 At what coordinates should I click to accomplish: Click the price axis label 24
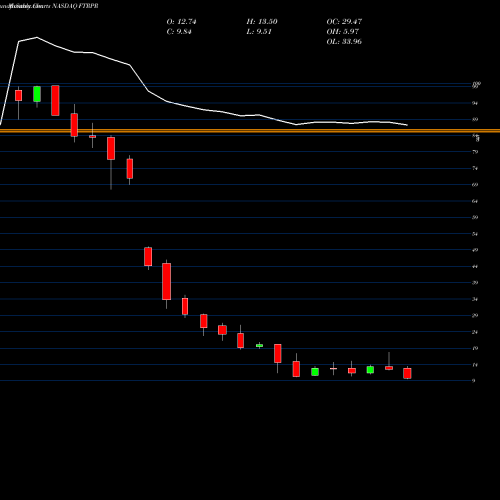pos(475,332)
